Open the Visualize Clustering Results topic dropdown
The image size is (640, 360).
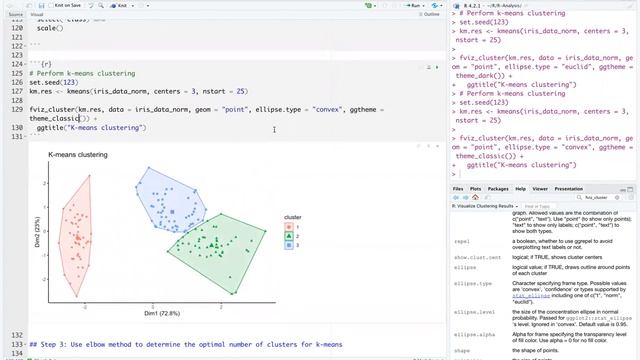485,206
